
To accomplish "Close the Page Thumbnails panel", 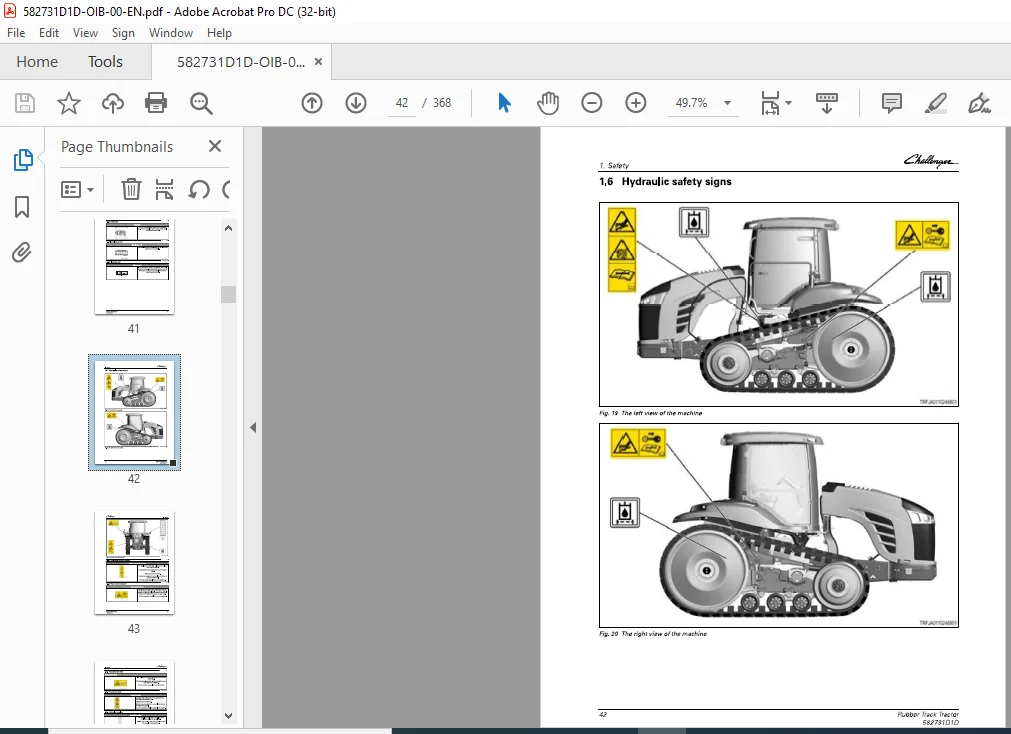I will pyautogui.click(x=215, y=146).
